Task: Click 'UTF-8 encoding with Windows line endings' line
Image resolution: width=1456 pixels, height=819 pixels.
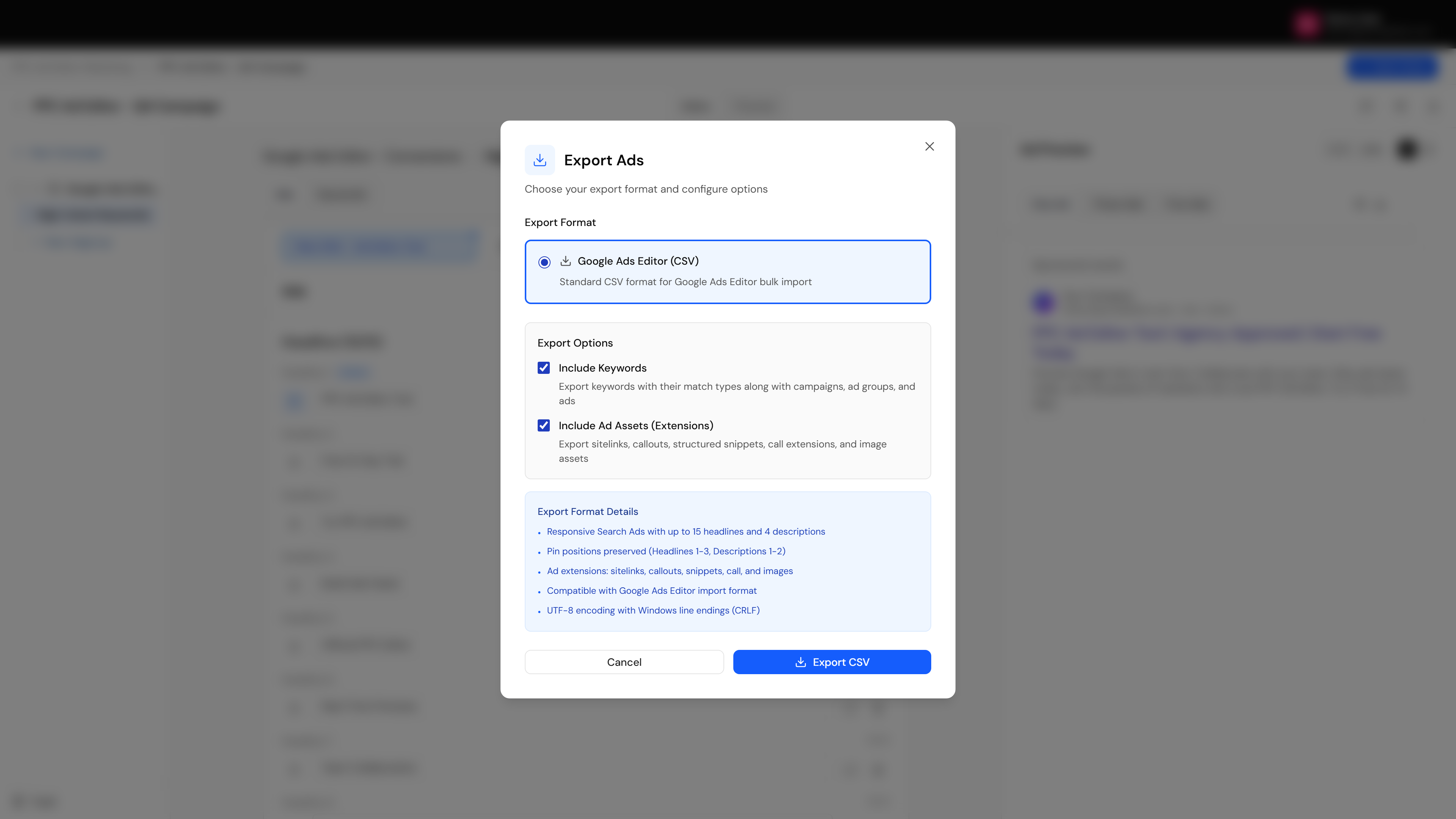Action: point(653,610)
